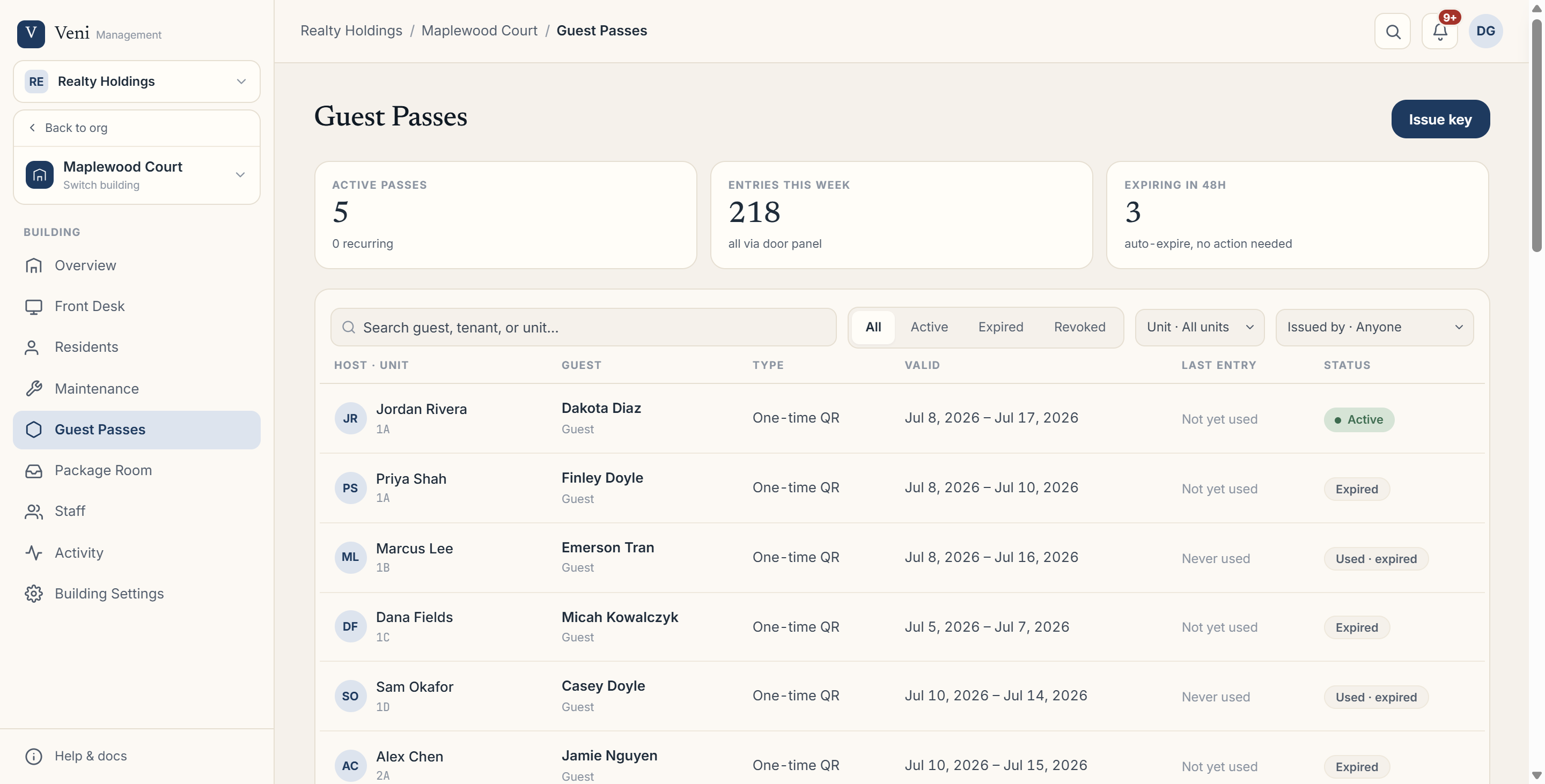The height and width of the screenshot is (784, 1545).
Task: Click the HOST · UNIT column header
Action: [x=371, y=365]
